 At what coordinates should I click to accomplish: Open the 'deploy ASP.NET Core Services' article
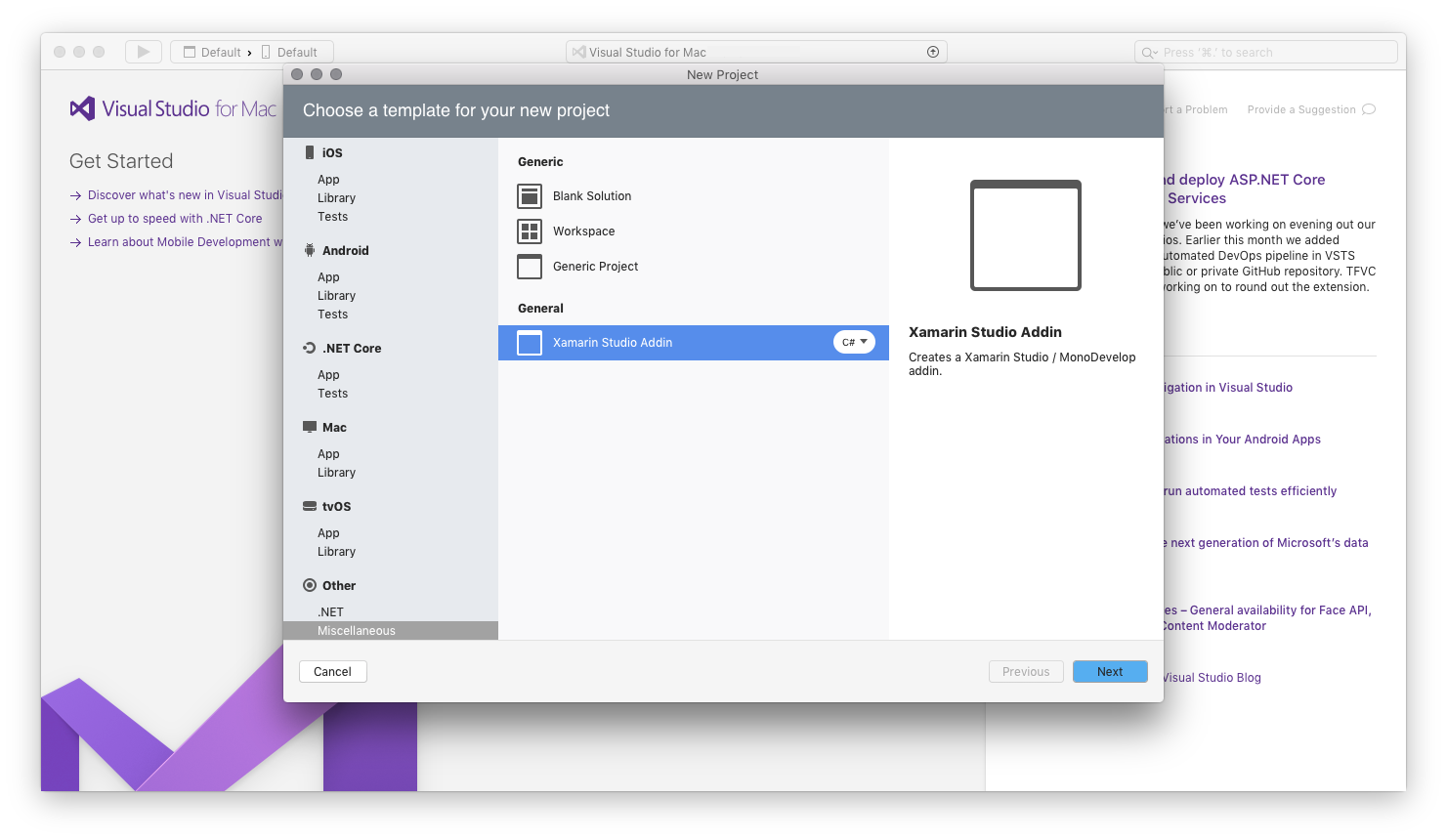click(1245, 189)
